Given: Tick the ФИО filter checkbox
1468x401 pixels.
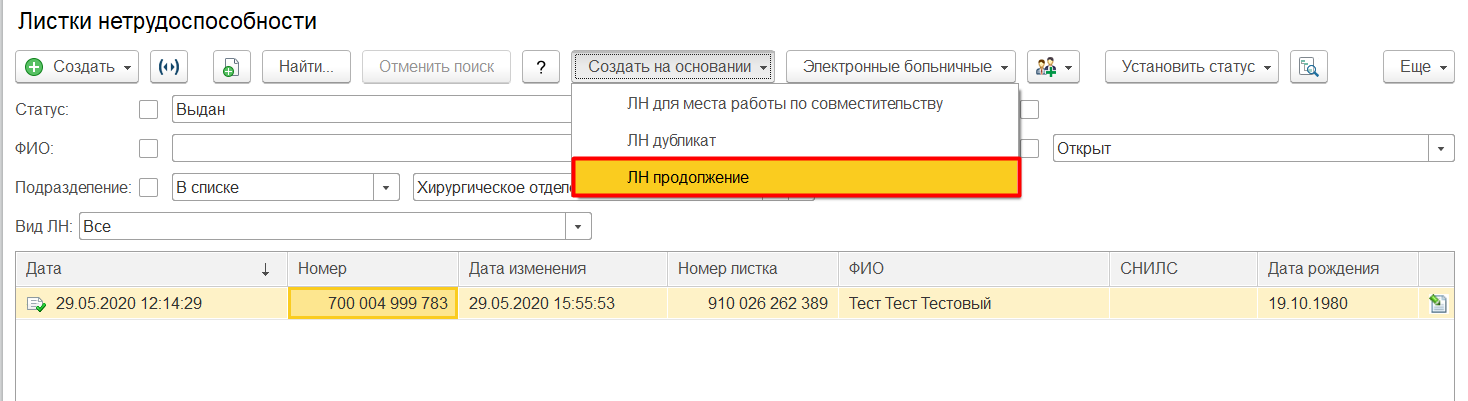Looking at the screenshot, I should click(x=148, y=149).
